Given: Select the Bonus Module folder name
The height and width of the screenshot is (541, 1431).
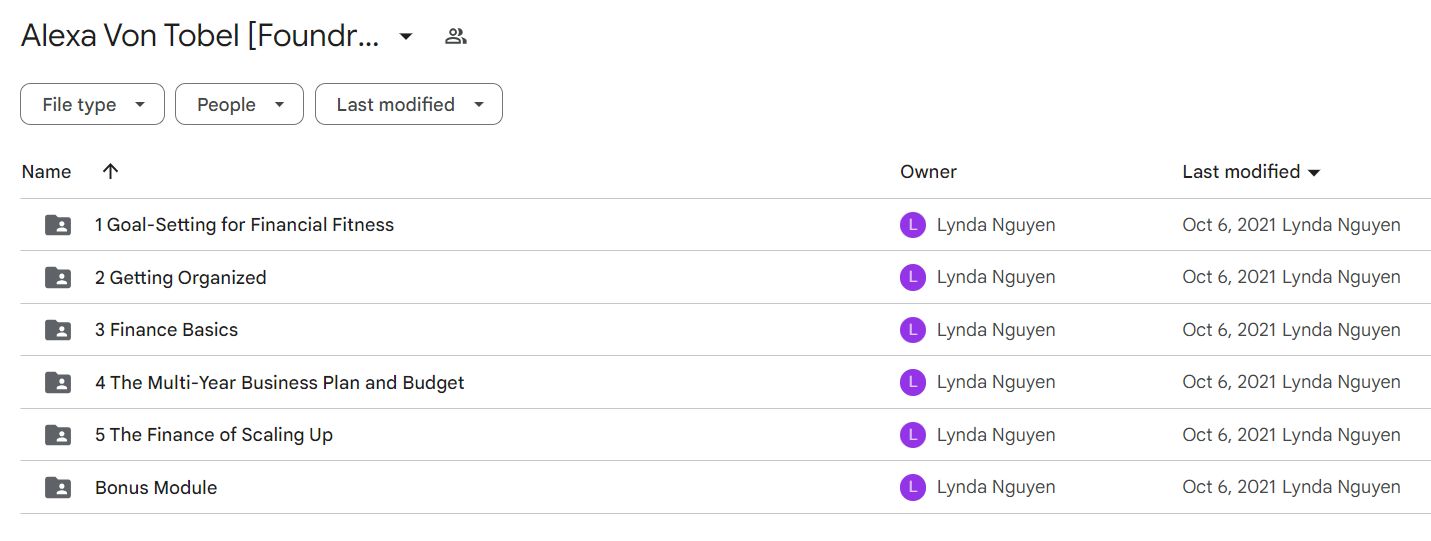Looking at the screenshot, I should pos(156,488).
